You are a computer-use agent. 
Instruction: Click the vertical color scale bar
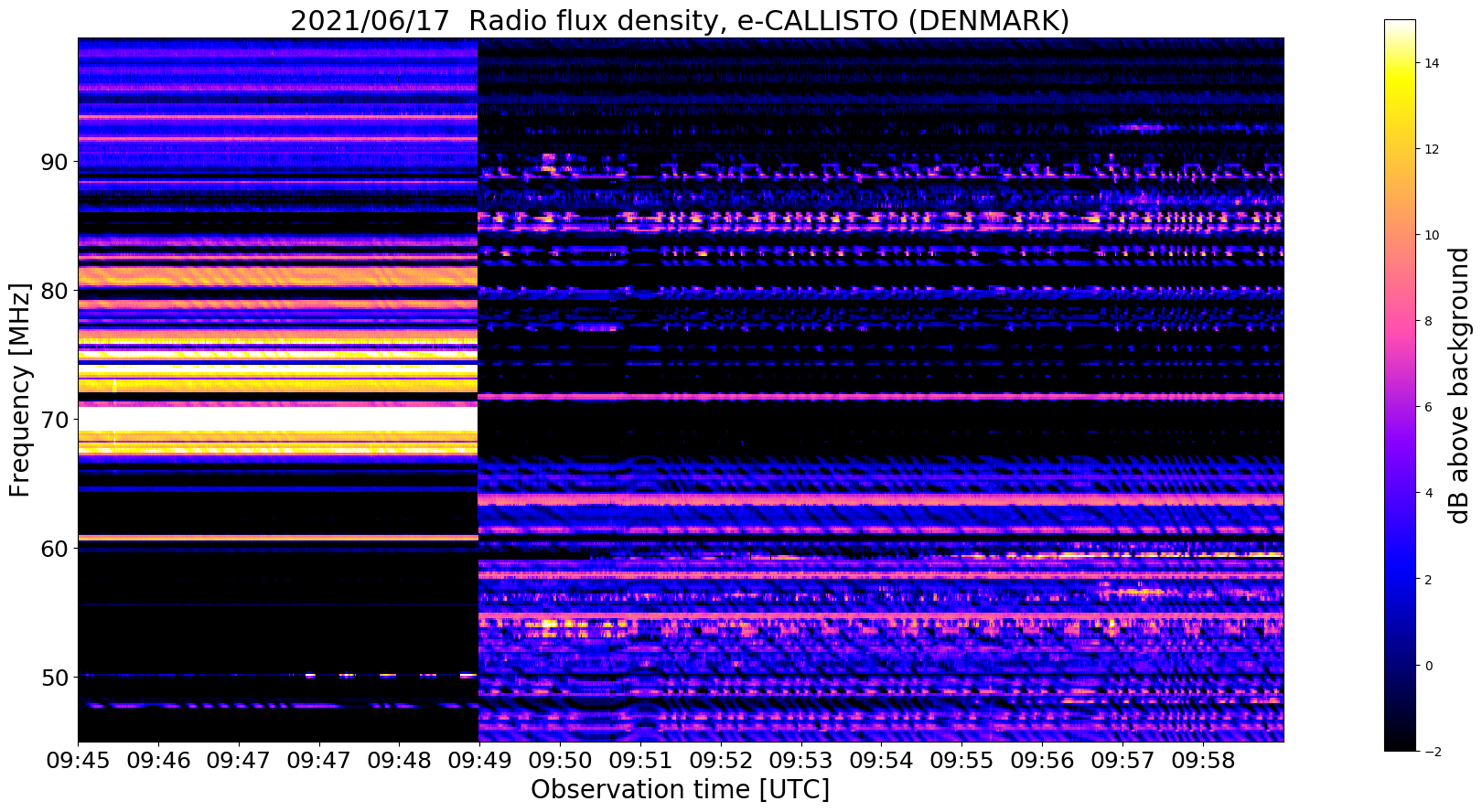tap(1400, 385)
